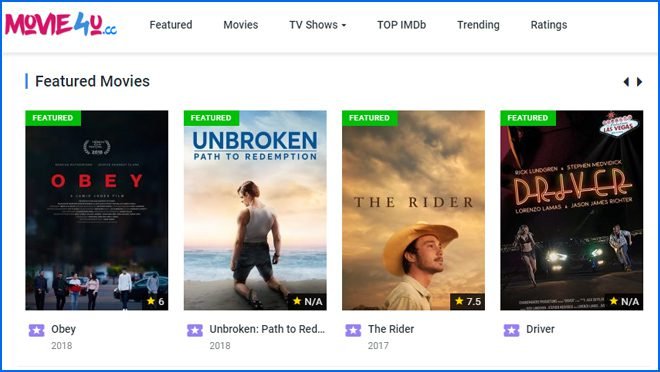
Task: Open the Trending section
Action: click(478, 25)
